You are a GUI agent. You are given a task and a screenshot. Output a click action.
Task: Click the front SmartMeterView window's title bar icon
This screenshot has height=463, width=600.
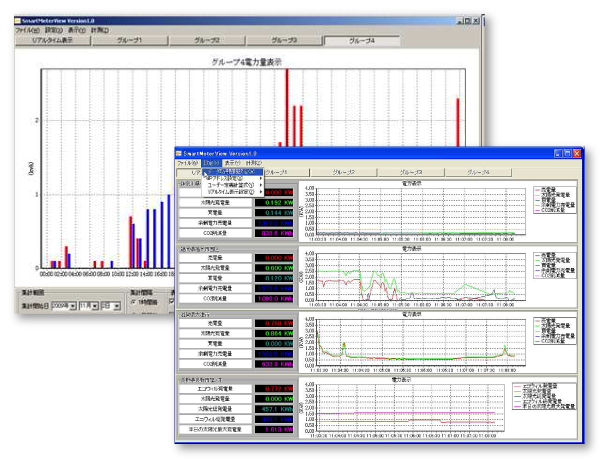coord(178,153)
